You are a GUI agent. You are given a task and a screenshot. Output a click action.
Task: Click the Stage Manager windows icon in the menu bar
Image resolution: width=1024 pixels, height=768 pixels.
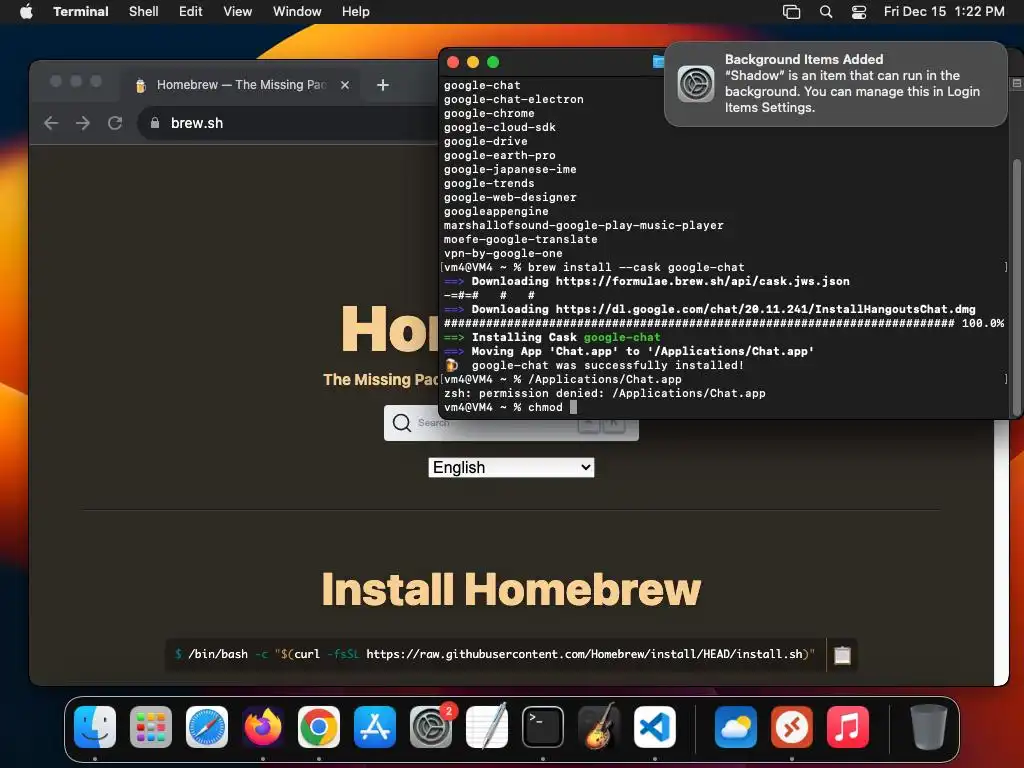792,11
